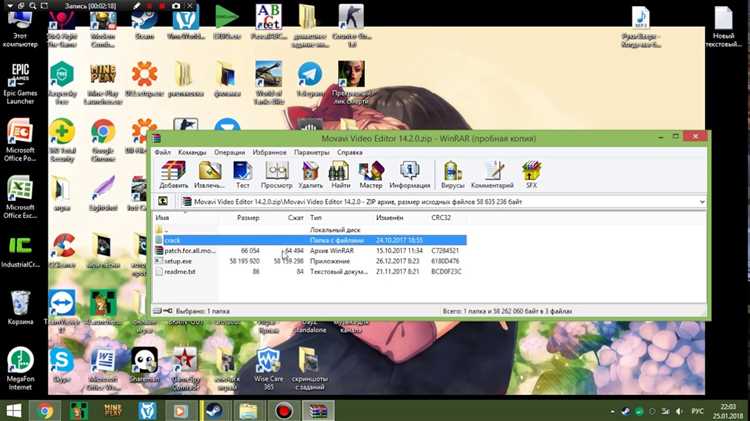Select Microsoft Office PowerPoint desktop shortcut
Image resolution: width=750 pixels, height=421 pixels.
point(20,141)
